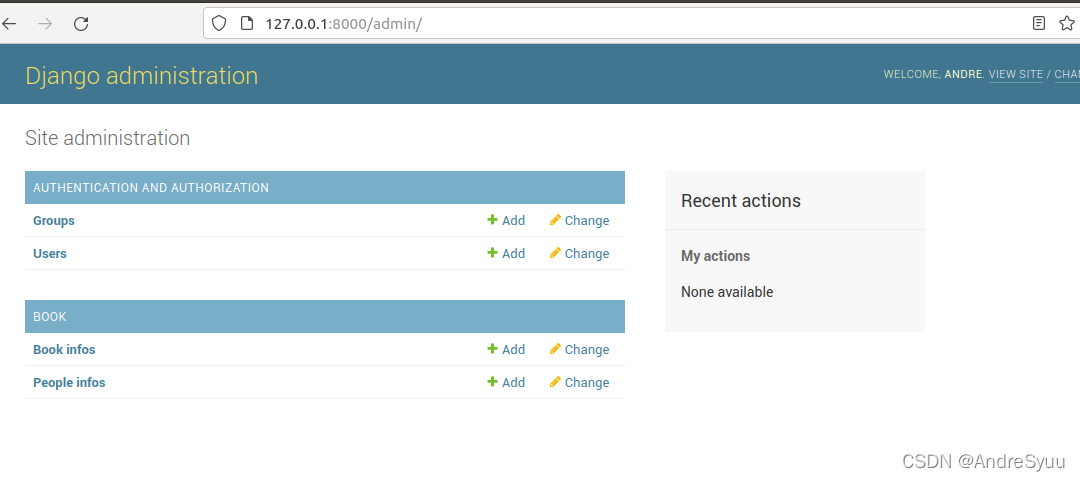
Task: Open the Groups model link
Action: pyautogui.click(x=54, y=221)
